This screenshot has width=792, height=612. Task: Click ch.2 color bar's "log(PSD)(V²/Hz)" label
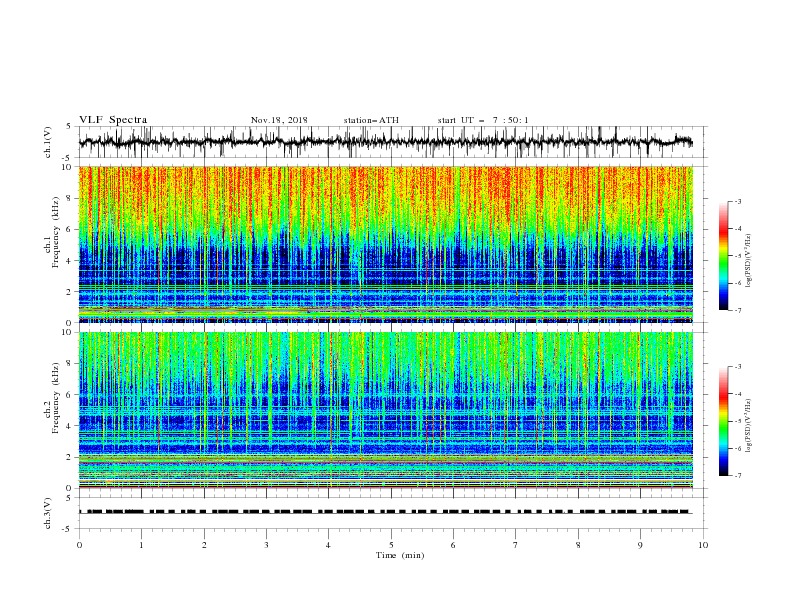click(x=749, y=425)
